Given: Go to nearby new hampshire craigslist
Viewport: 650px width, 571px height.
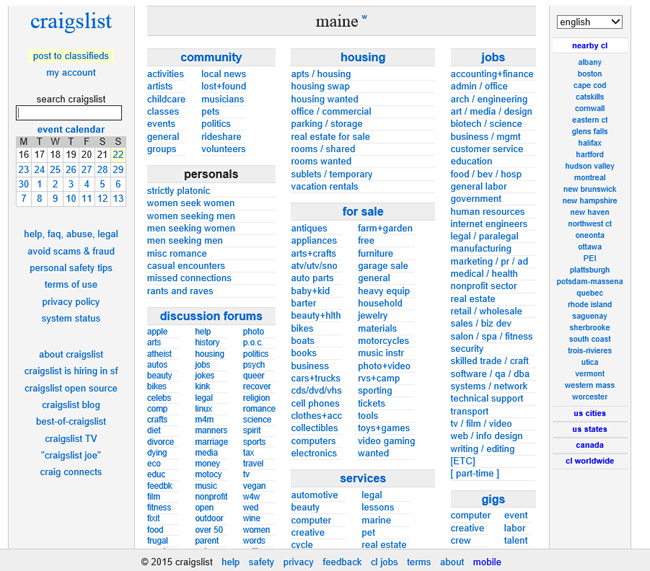Looking at the screenshot, I should coord(589,201).
